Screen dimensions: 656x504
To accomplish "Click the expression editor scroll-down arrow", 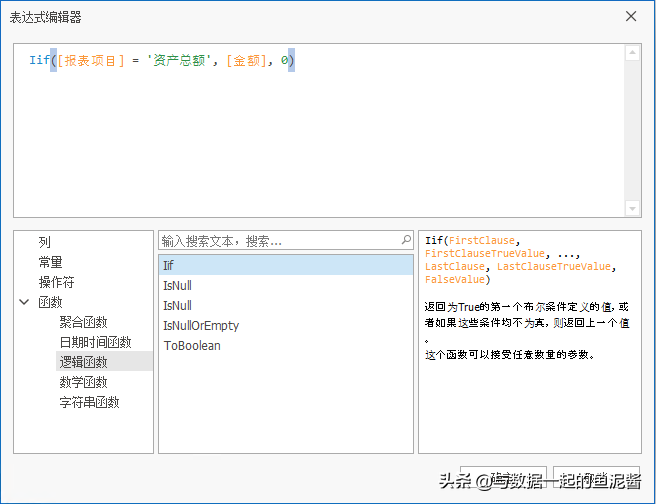I will pos(632,208).
